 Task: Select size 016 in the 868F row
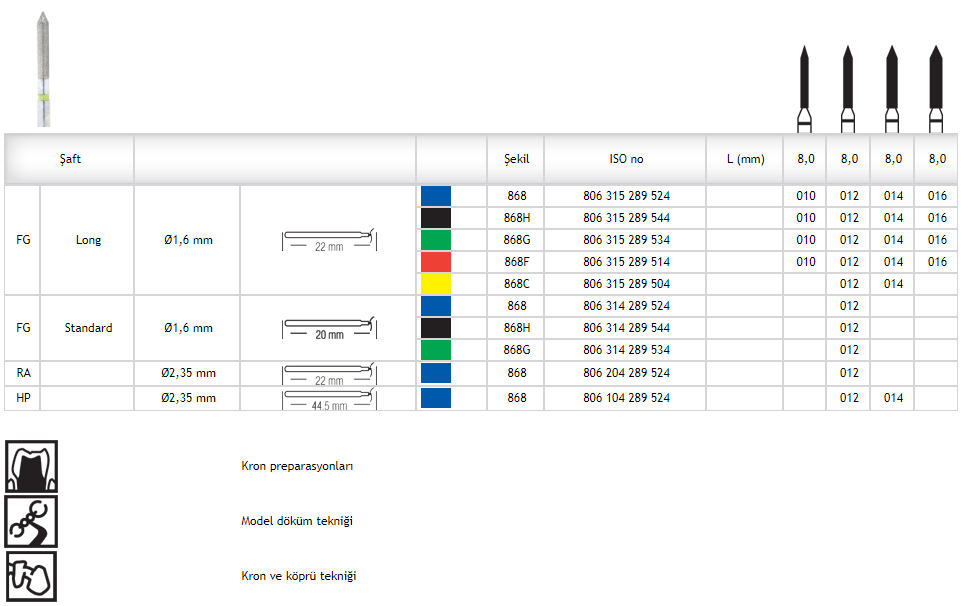[x=936, y=262]
